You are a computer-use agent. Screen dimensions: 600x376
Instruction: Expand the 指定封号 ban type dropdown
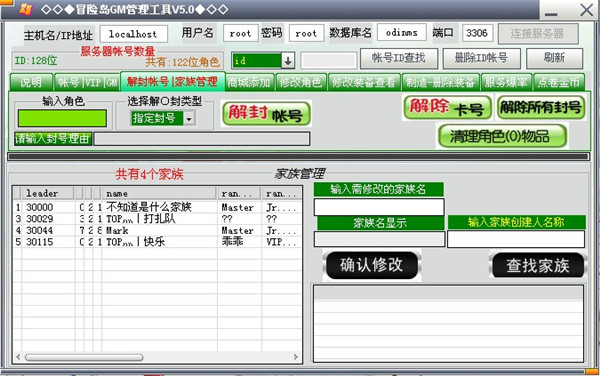point(189,119)
